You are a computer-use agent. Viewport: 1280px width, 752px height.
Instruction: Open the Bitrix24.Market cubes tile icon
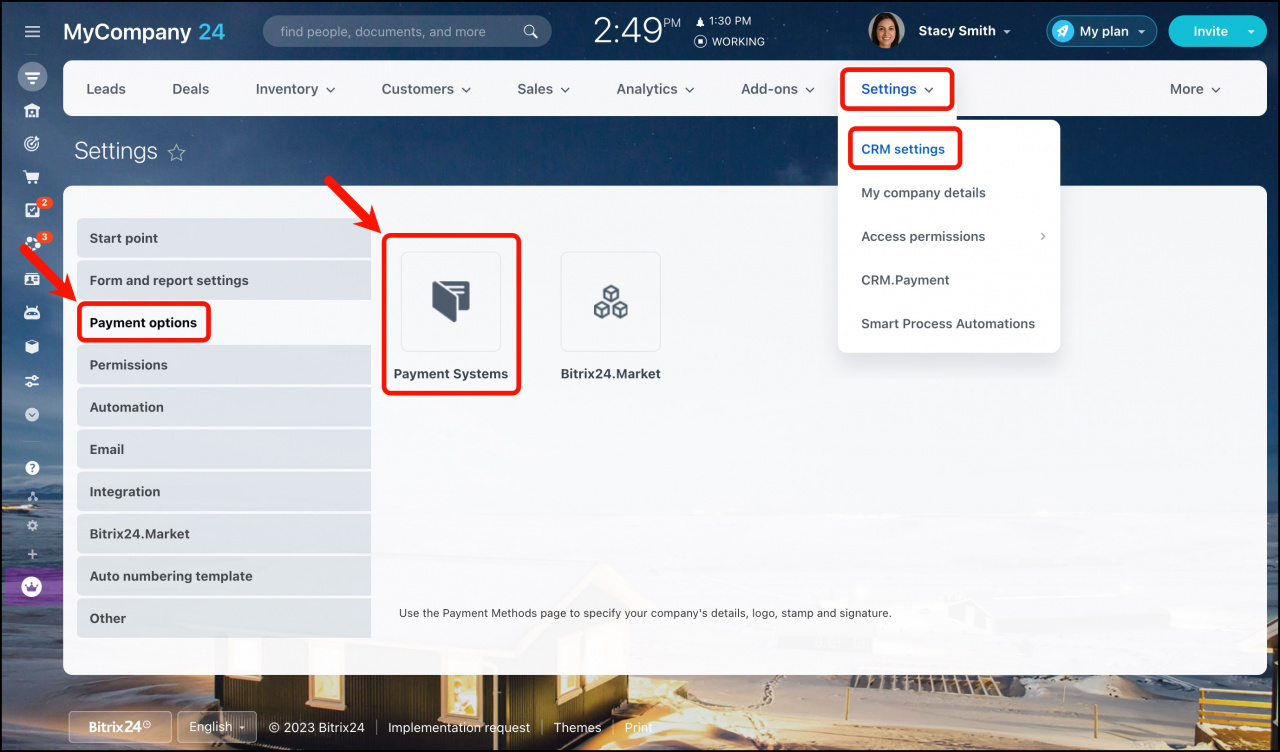610,301
